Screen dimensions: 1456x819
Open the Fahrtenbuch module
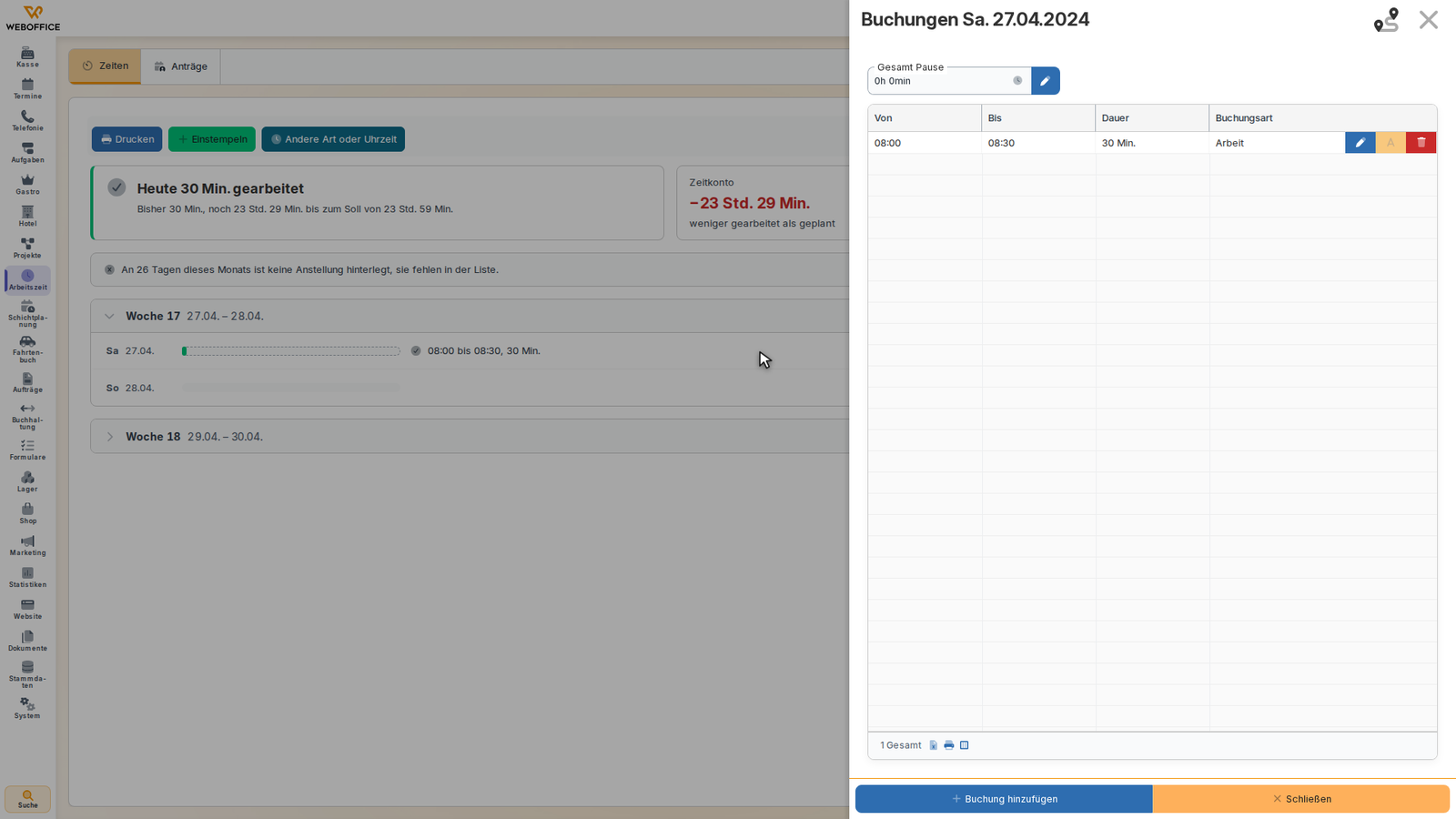click(x=27, y=349)
